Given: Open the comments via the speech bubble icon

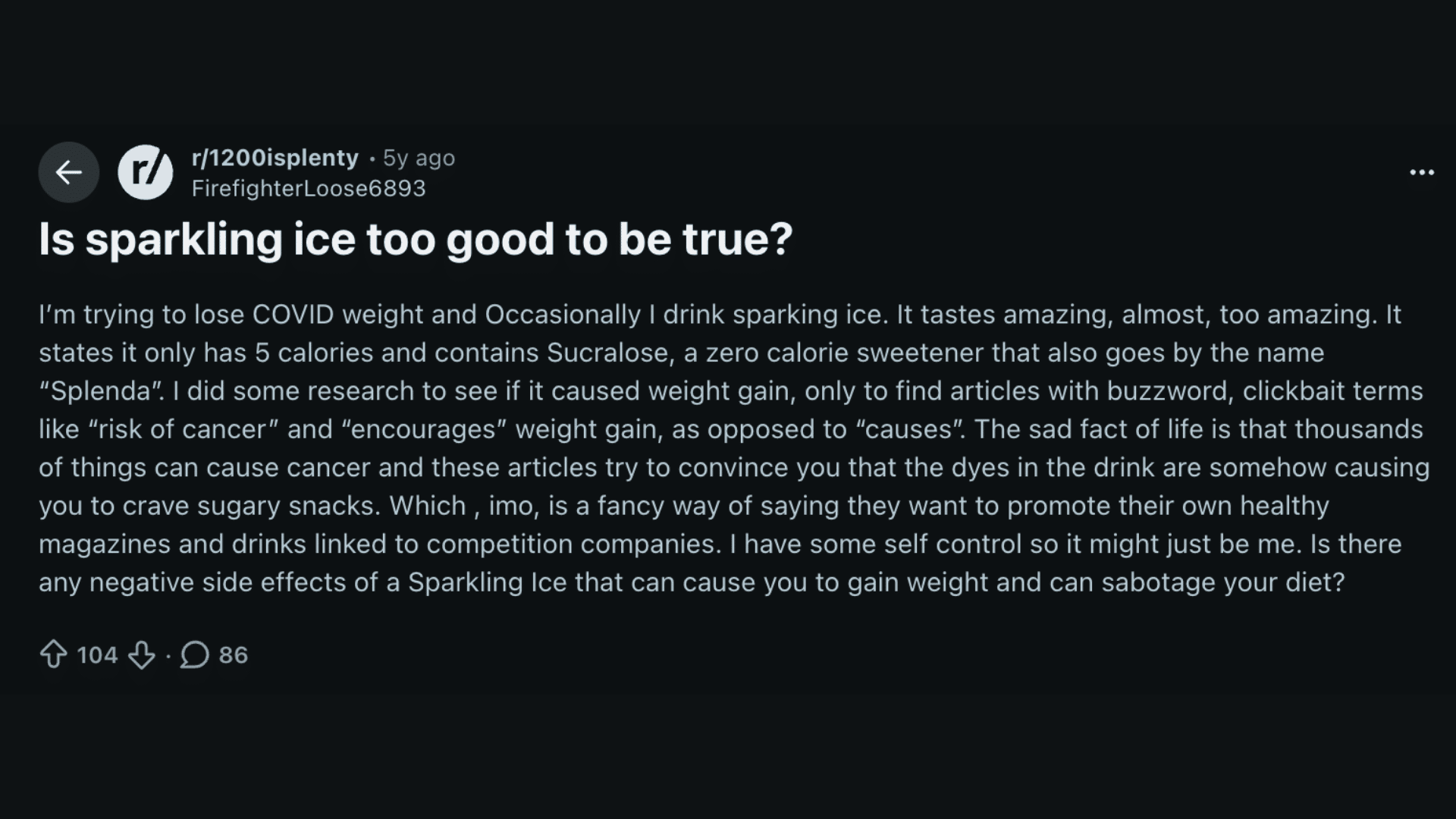Looking at the screenshot, I should (x=195, y=654).
